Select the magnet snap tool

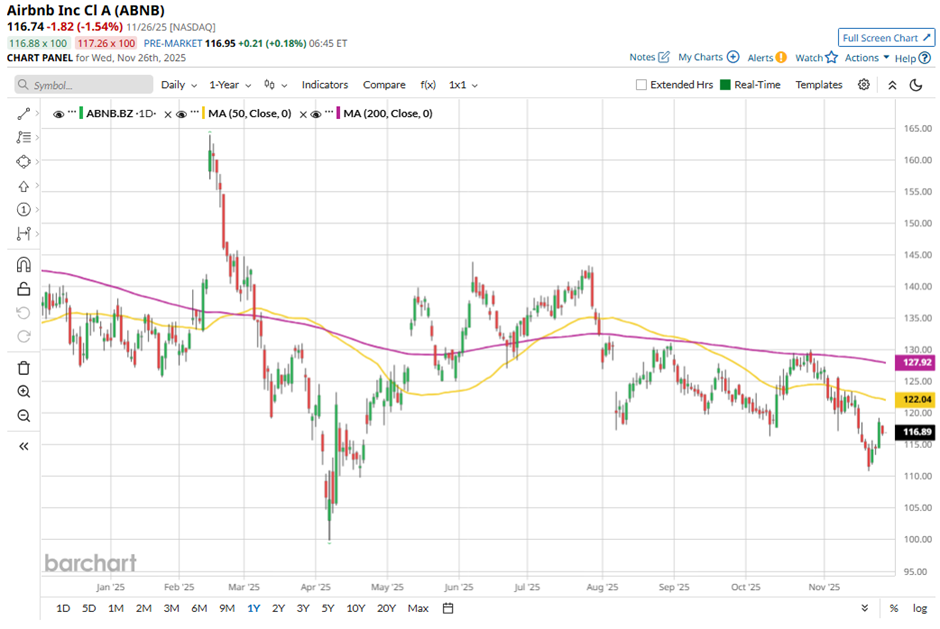tap(24, 265)
